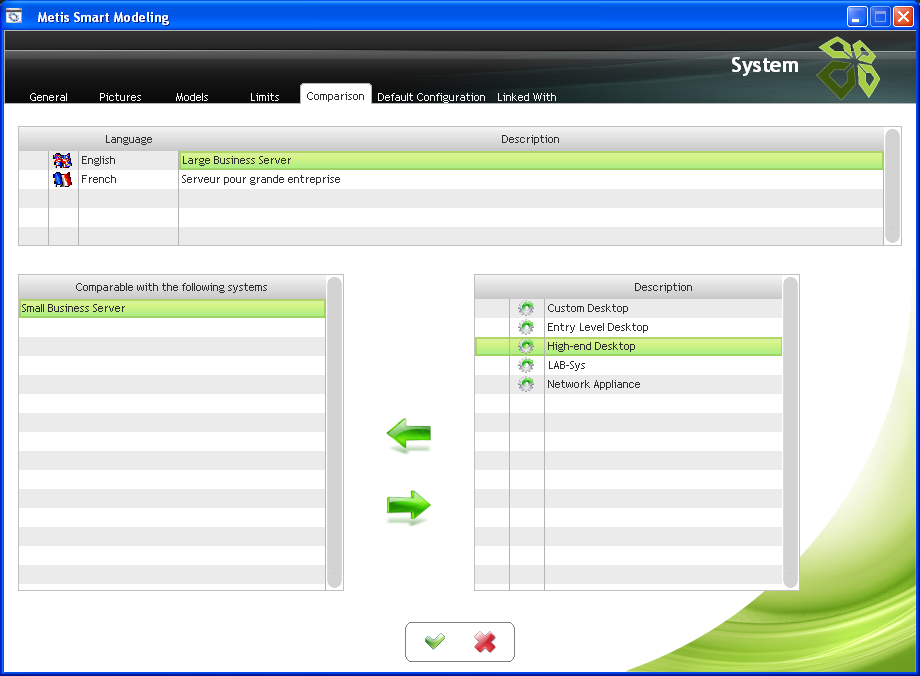920x676 pixels.
Task: Confirm with the green checkmark button
Action: 435,641
